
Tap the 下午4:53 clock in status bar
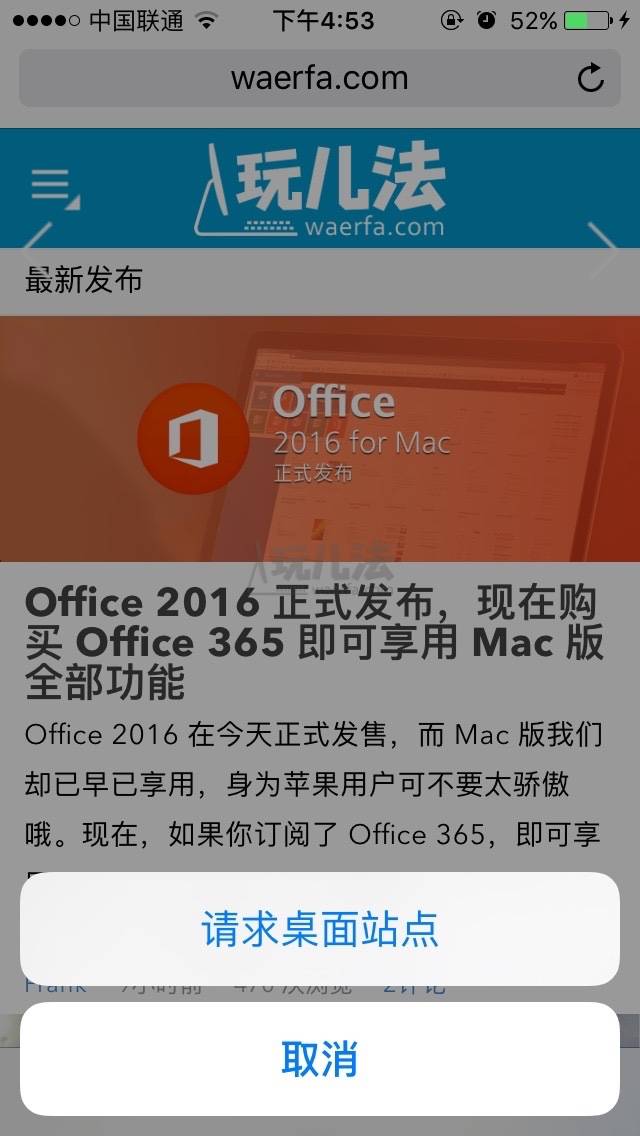(323, 21)
